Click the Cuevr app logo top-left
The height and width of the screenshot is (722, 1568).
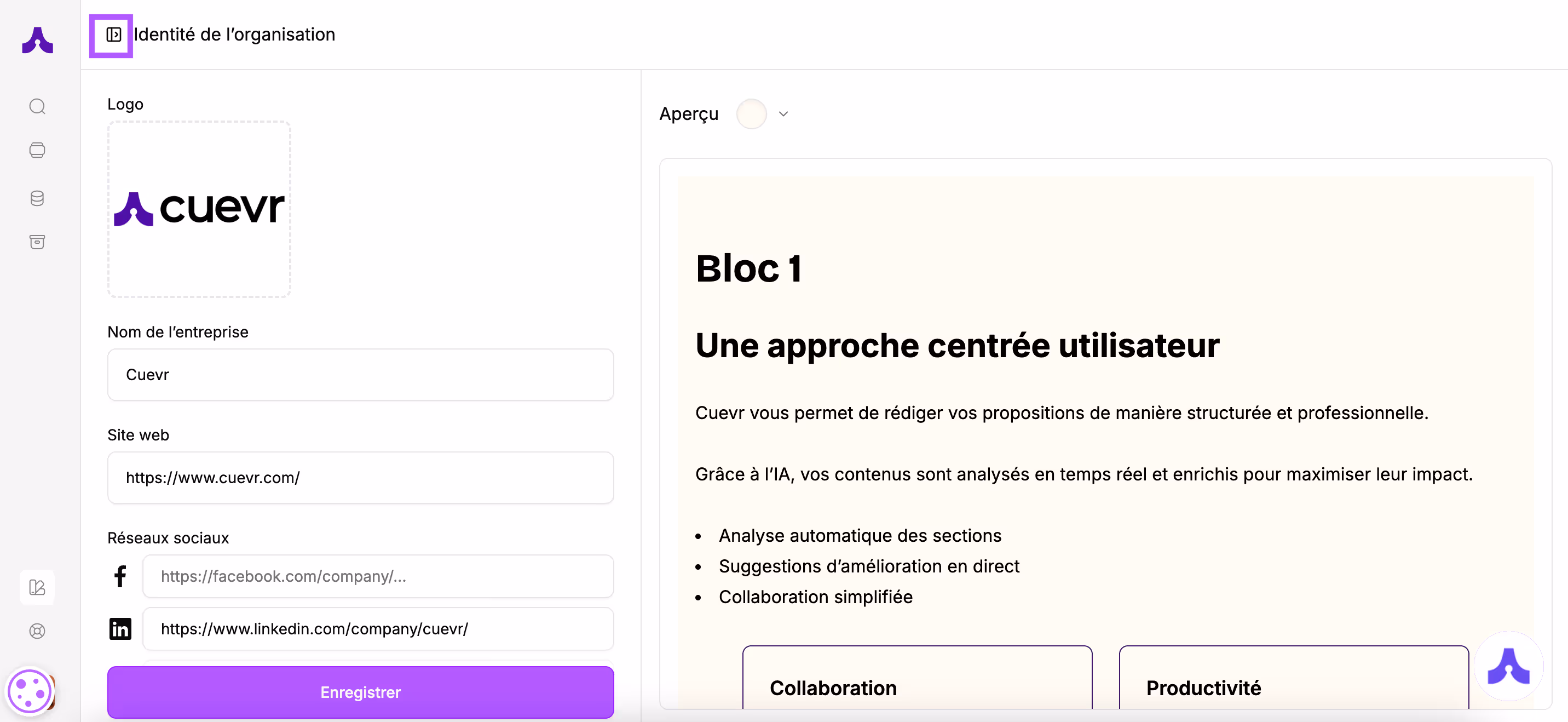pyautogui.click(x=37, y=39)
